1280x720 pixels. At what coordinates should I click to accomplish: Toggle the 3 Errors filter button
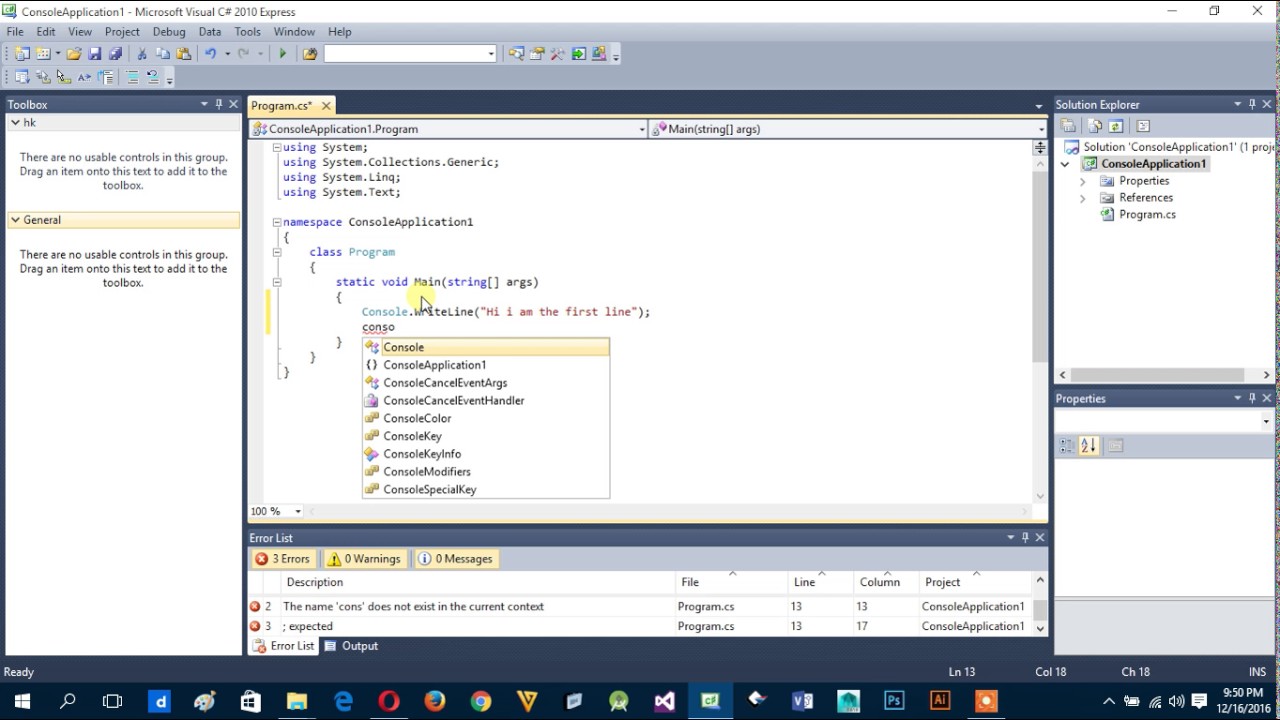click(x=283, y=559)
